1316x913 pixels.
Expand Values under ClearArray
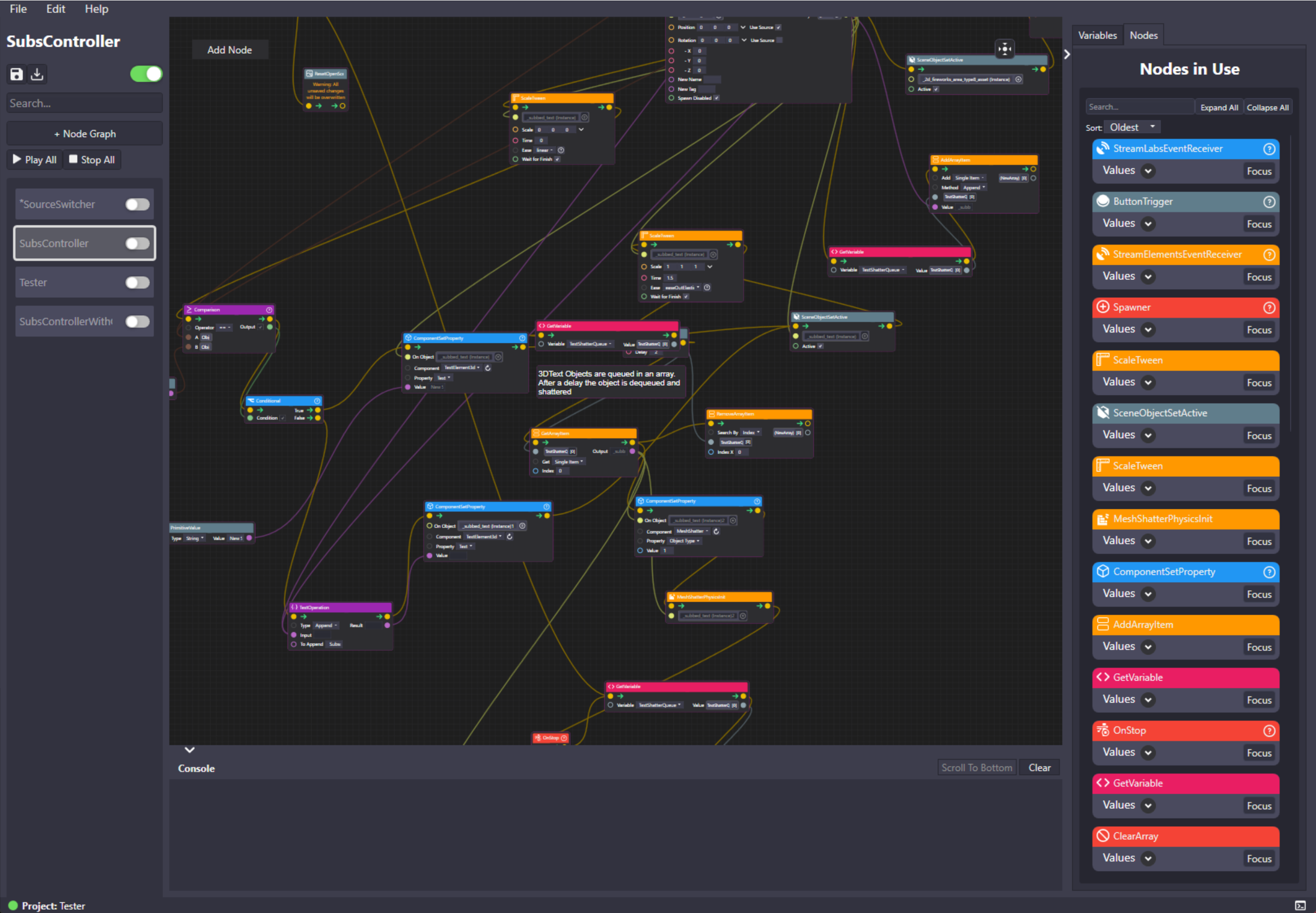(x=1147, y=858)
